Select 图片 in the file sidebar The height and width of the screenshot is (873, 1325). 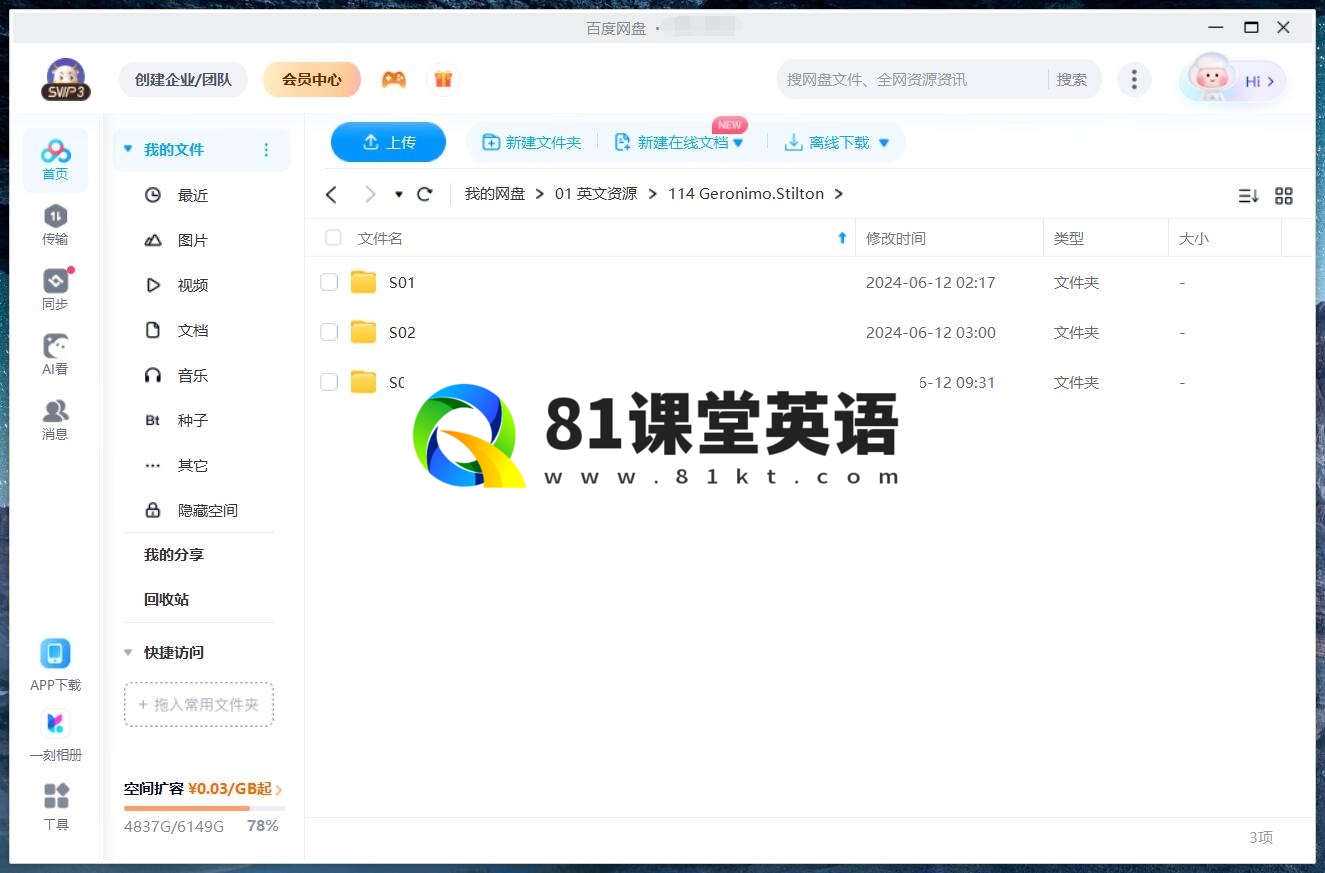193,241
